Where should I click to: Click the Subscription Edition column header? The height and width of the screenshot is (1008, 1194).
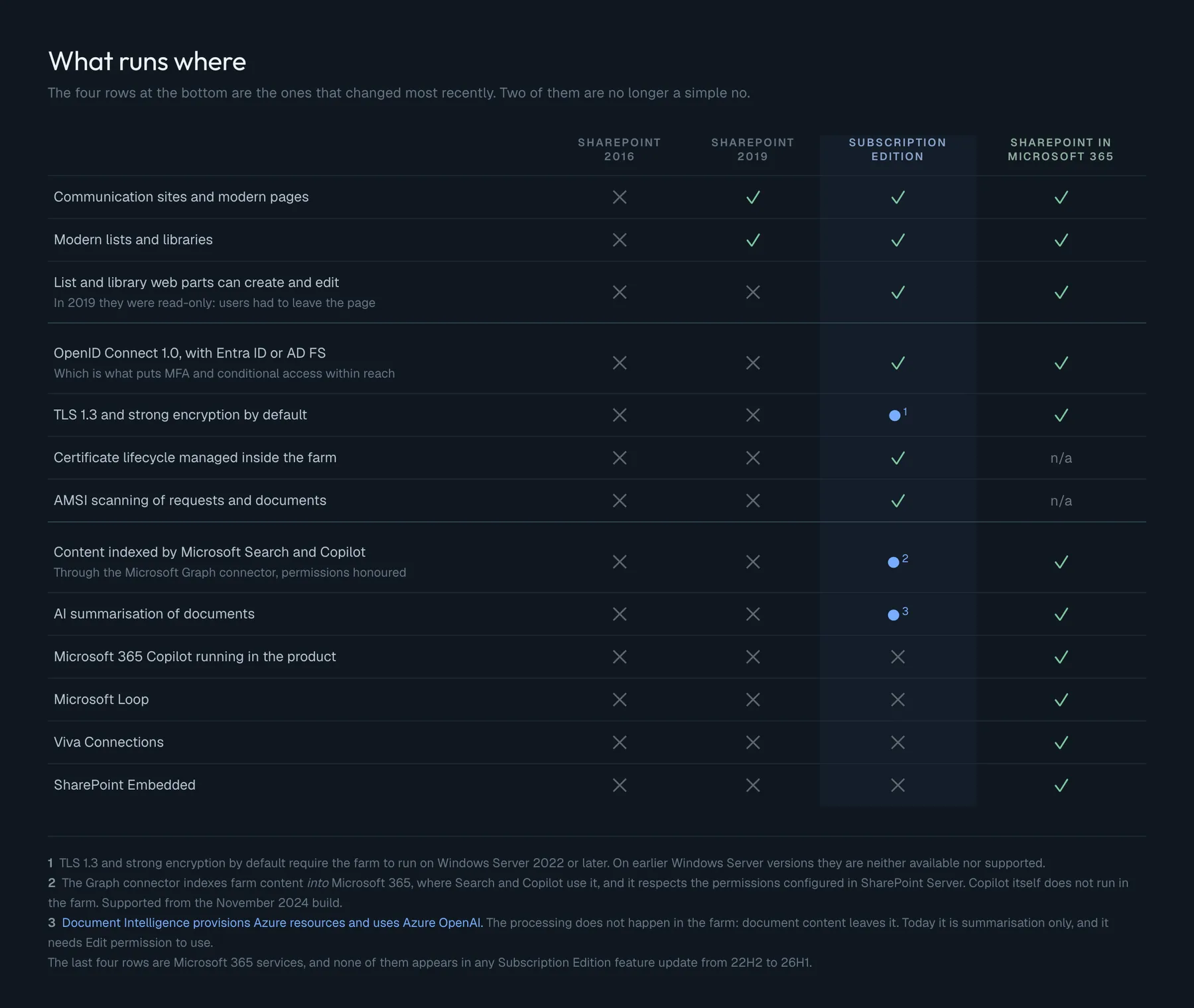click(897, 149)
